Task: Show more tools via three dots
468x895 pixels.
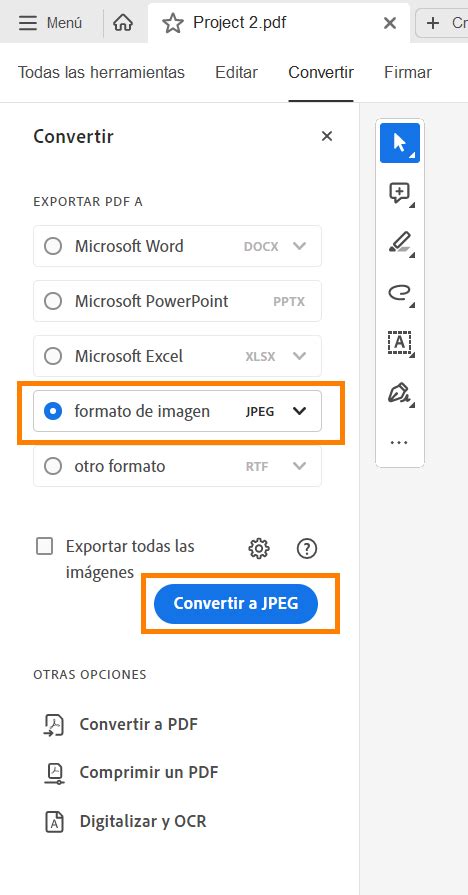Action: pos(400,442)
